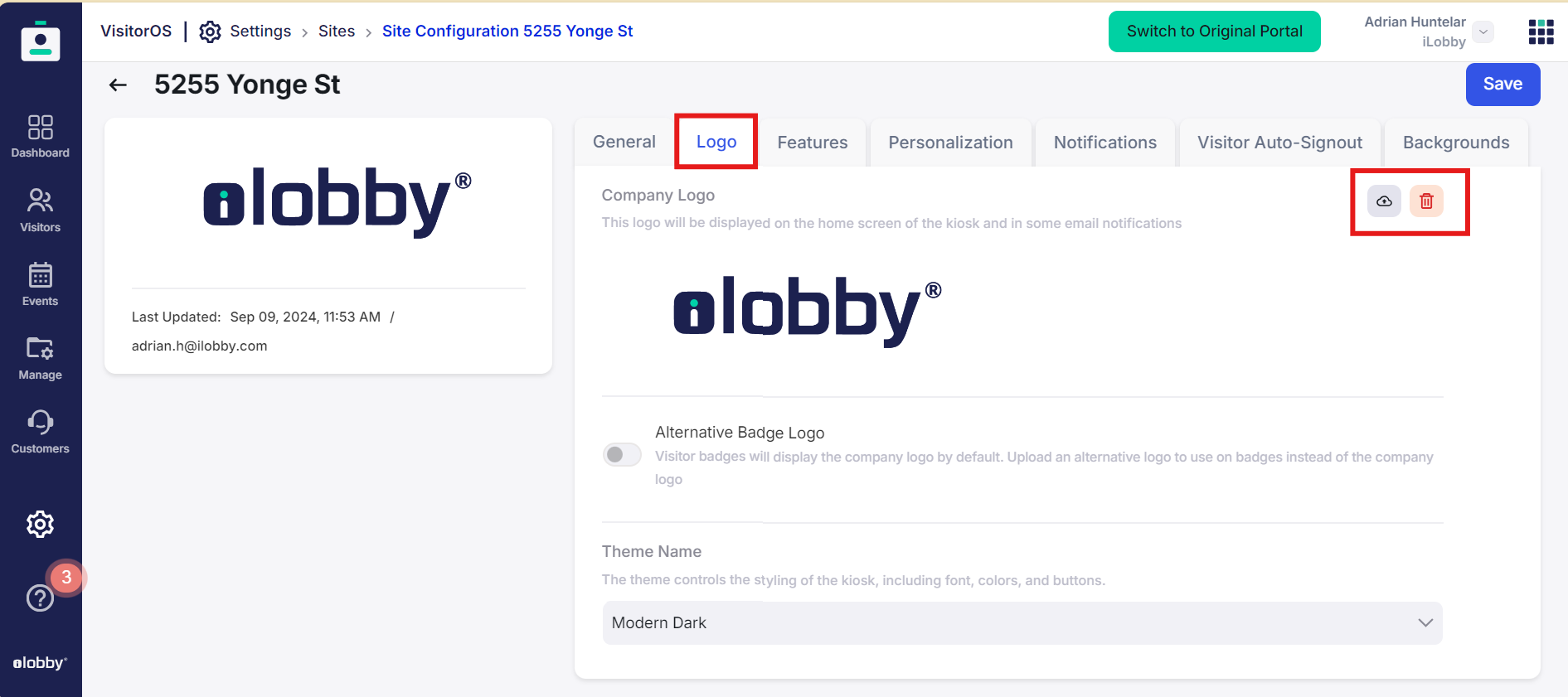
Task: Navigate to Settings in the breadcrumb
Action: 260,31
